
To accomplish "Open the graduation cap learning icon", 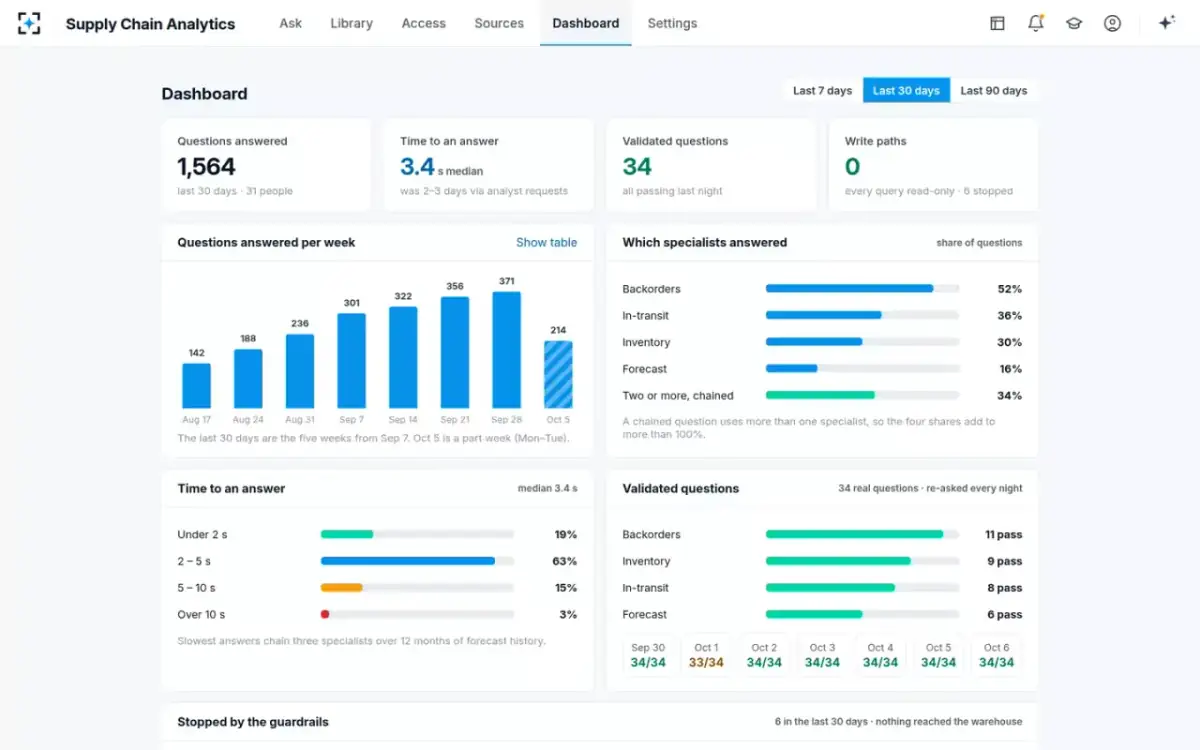I will (1074, 23).
